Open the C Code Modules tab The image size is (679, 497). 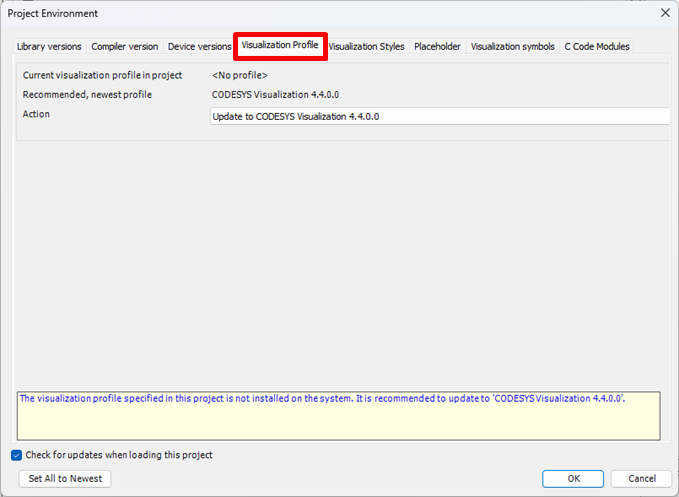pos(597,46)
